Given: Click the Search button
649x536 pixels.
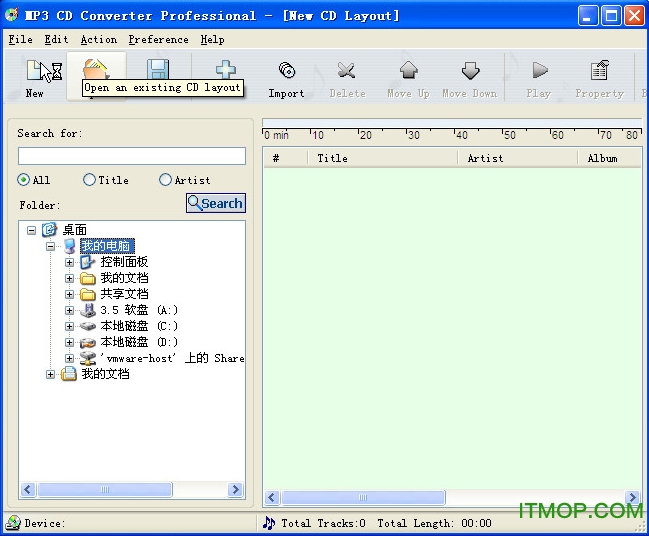Looking at the screenshot, I should point(216,203).
